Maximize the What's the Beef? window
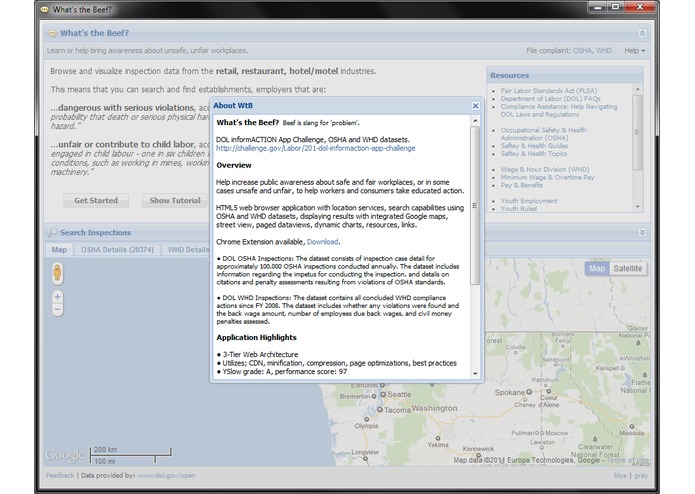The height and width of the screenshot is (494, 695). point(616,7)
